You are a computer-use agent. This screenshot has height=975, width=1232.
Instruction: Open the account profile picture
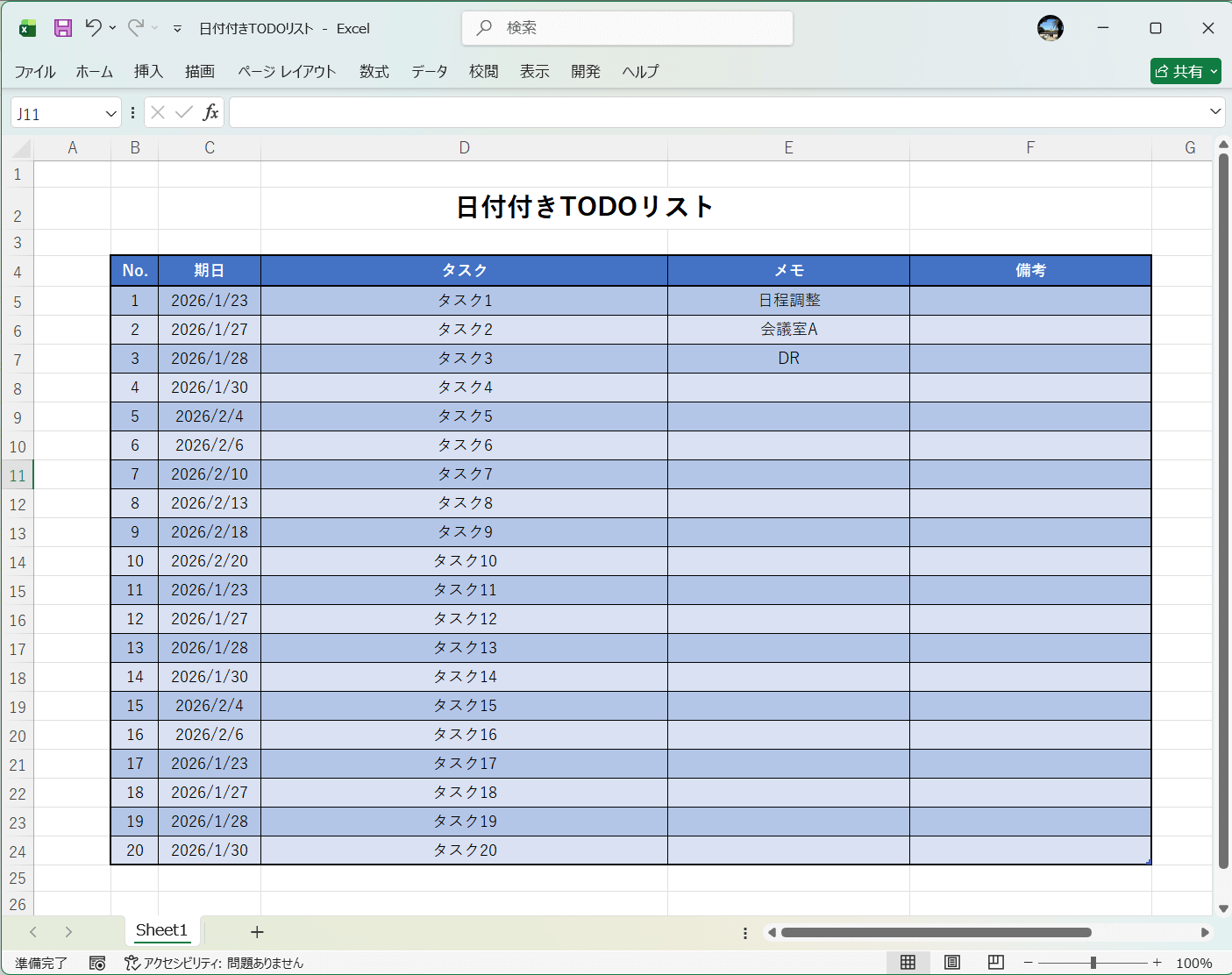click(1050, 27)
